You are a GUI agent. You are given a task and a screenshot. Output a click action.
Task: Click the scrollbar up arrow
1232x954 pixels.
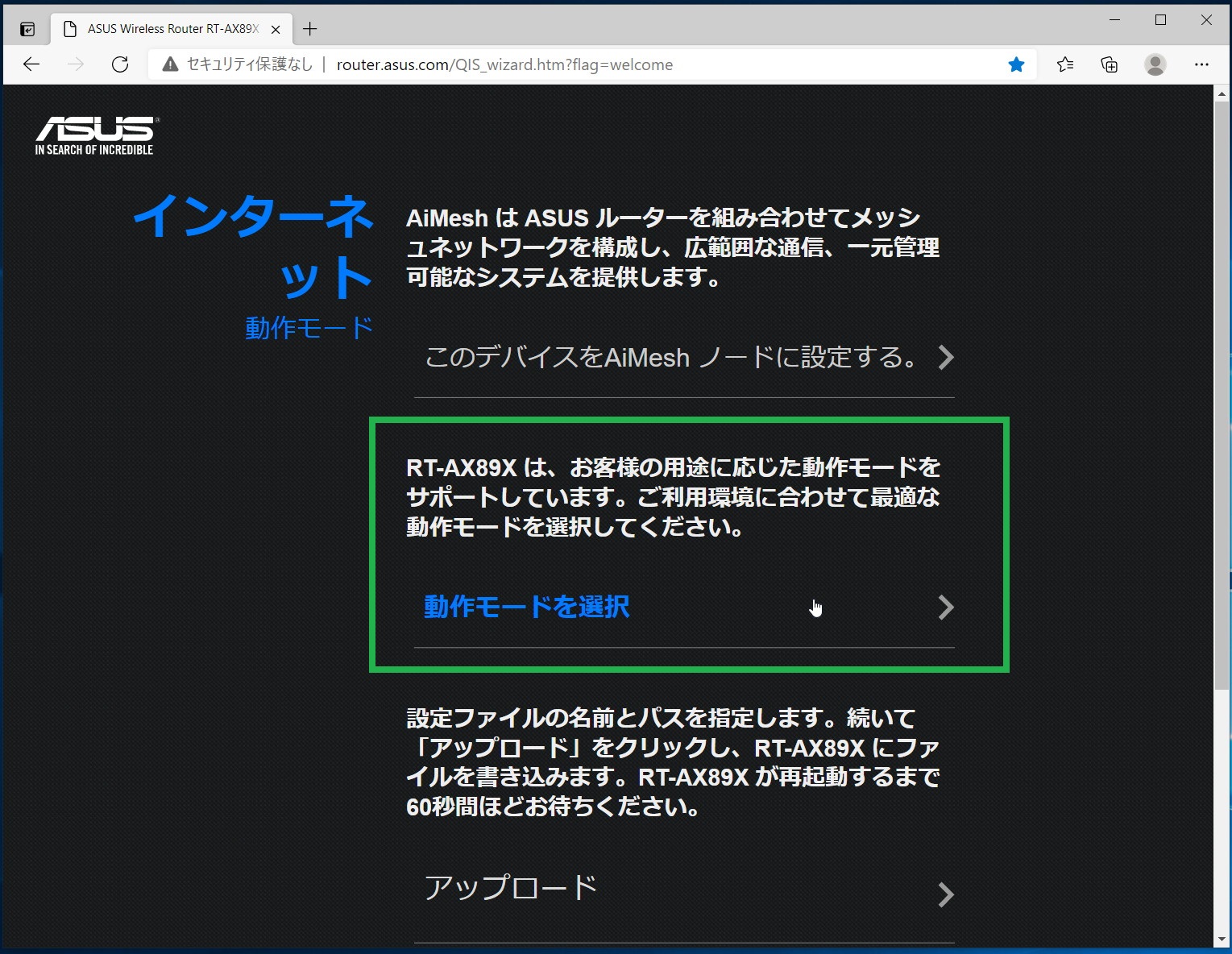click(x=1222, y=93)
